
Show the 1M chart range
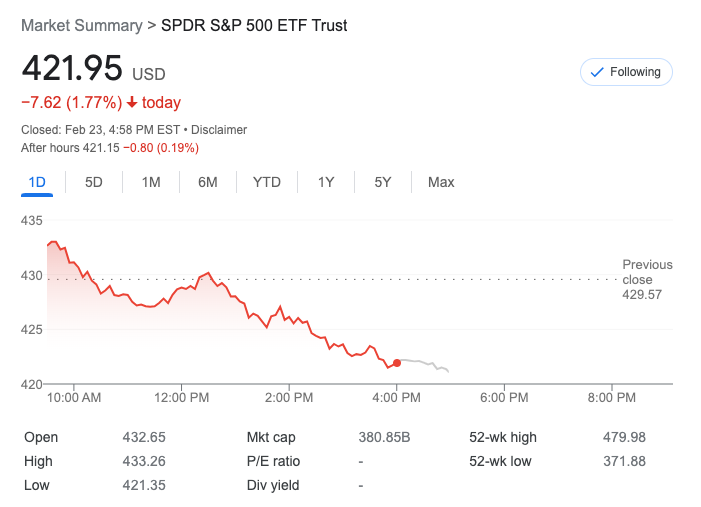pyautogui.click(x=151, y=182)
